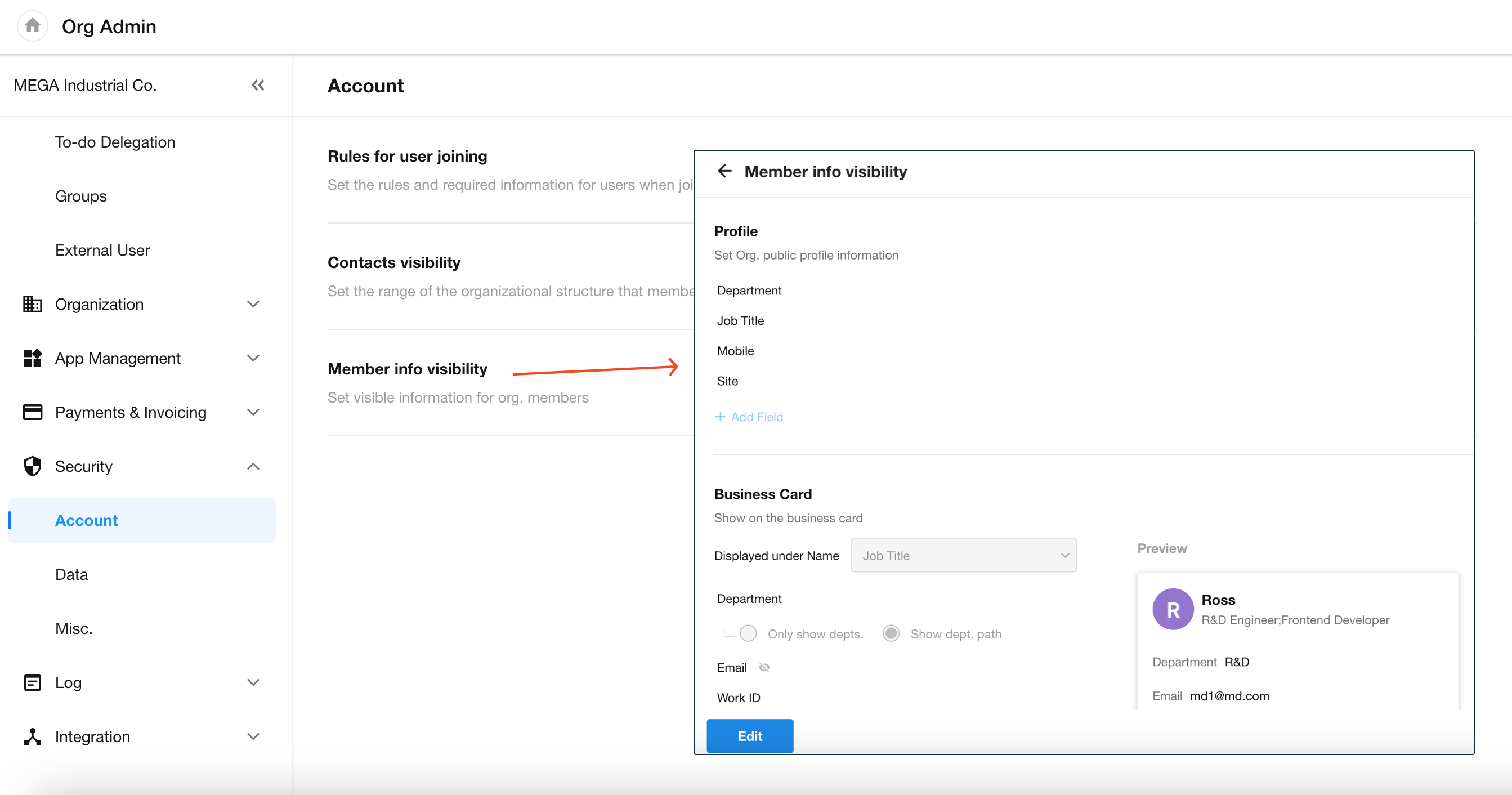
Task: Click the Payments & Invoicing card icon
Action: pos(32,412)
